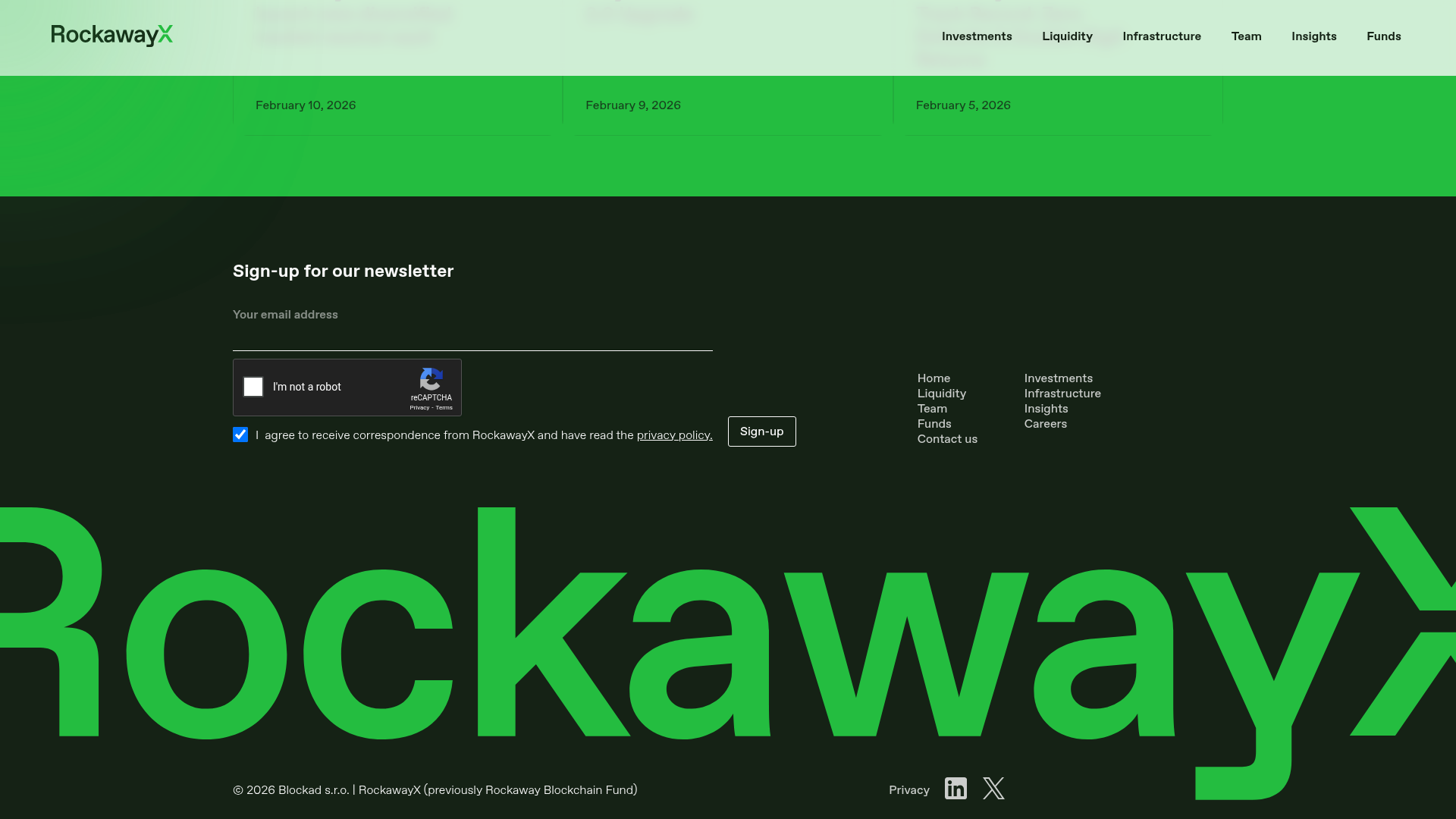Open Contact us footer link
Viewport: 1456px width, 819px height.
947,439
